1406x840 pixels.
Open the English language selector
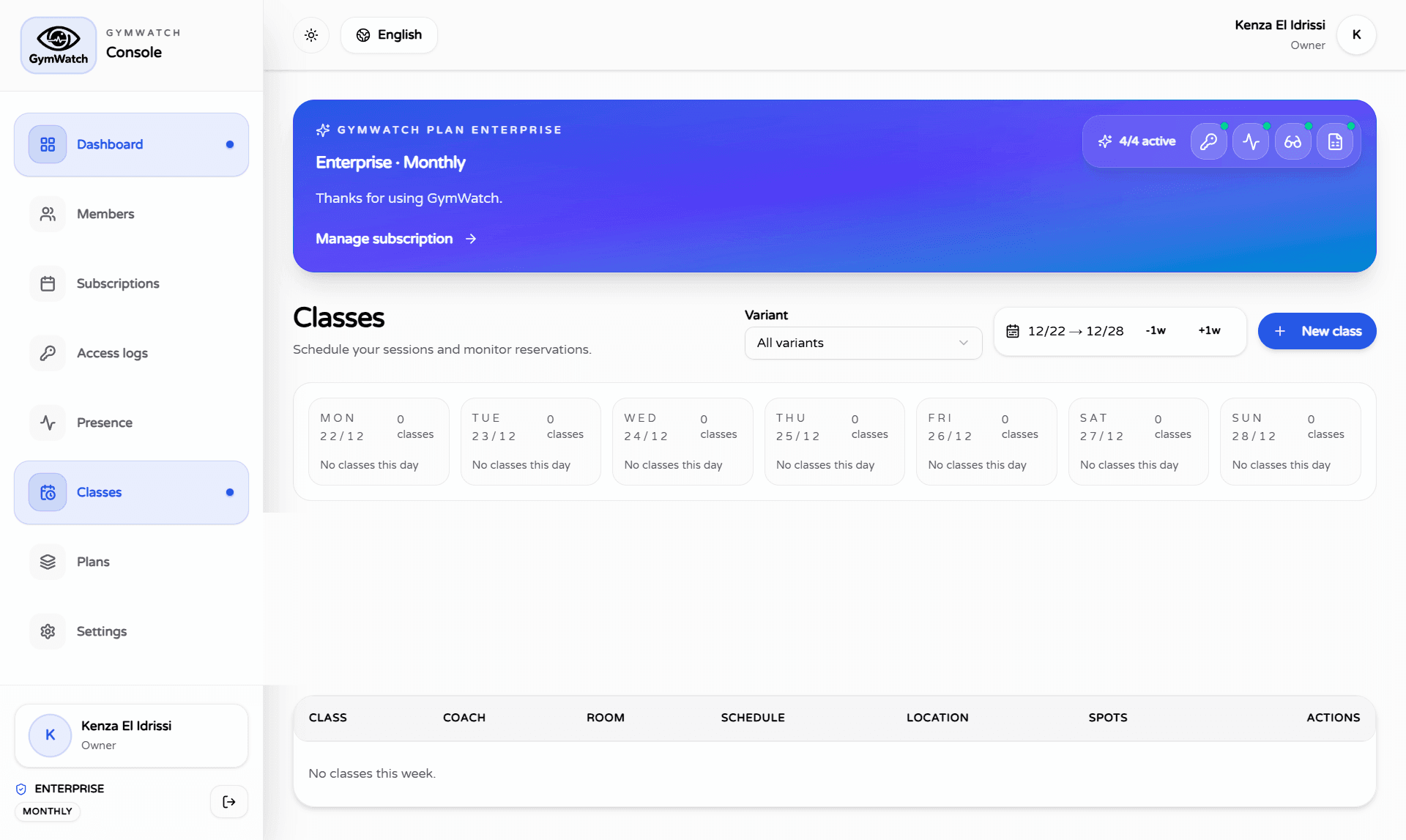tap(389, 34)
